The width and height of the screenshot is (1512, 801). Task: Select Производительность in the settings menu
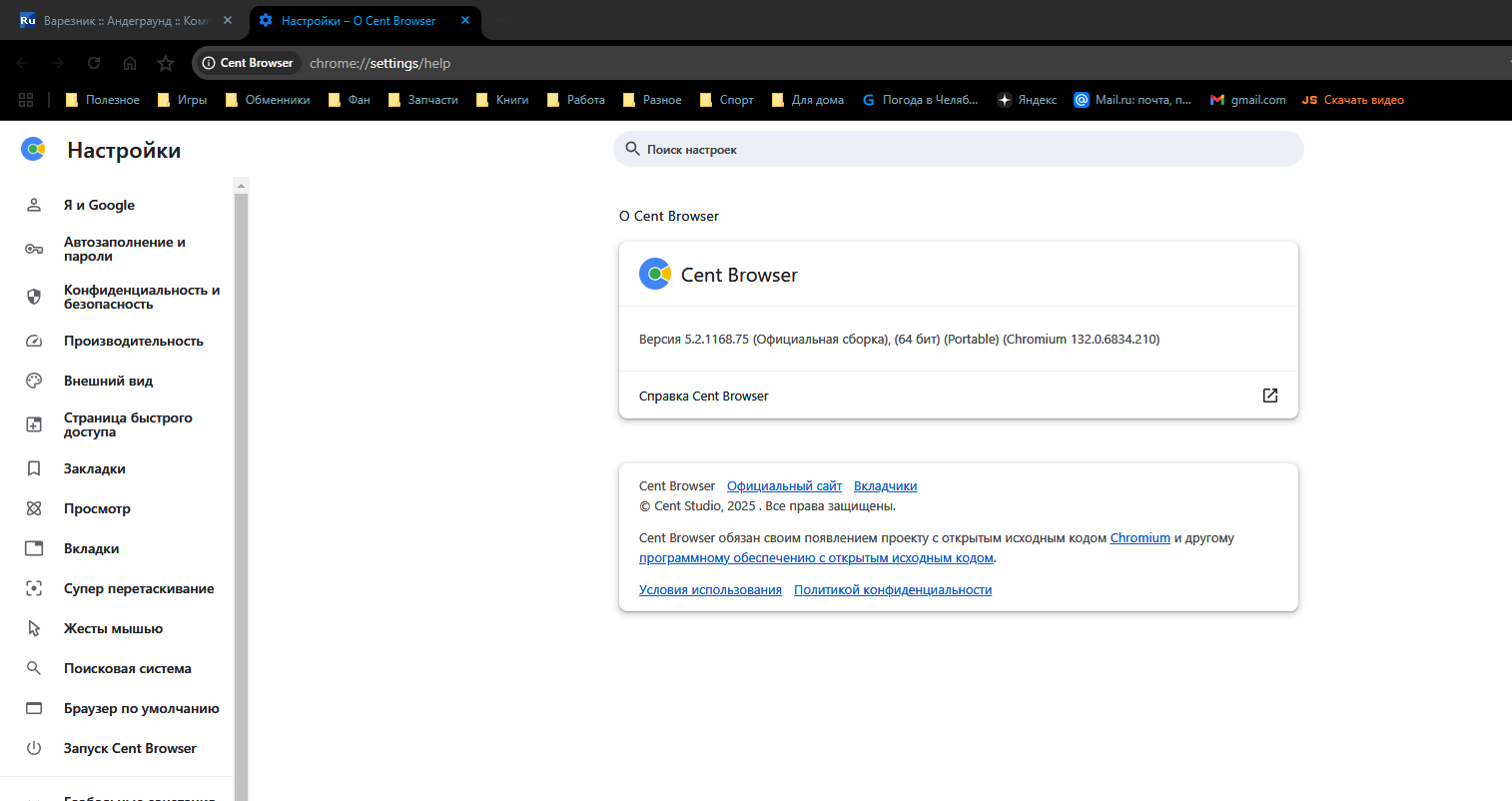point(134,341)
